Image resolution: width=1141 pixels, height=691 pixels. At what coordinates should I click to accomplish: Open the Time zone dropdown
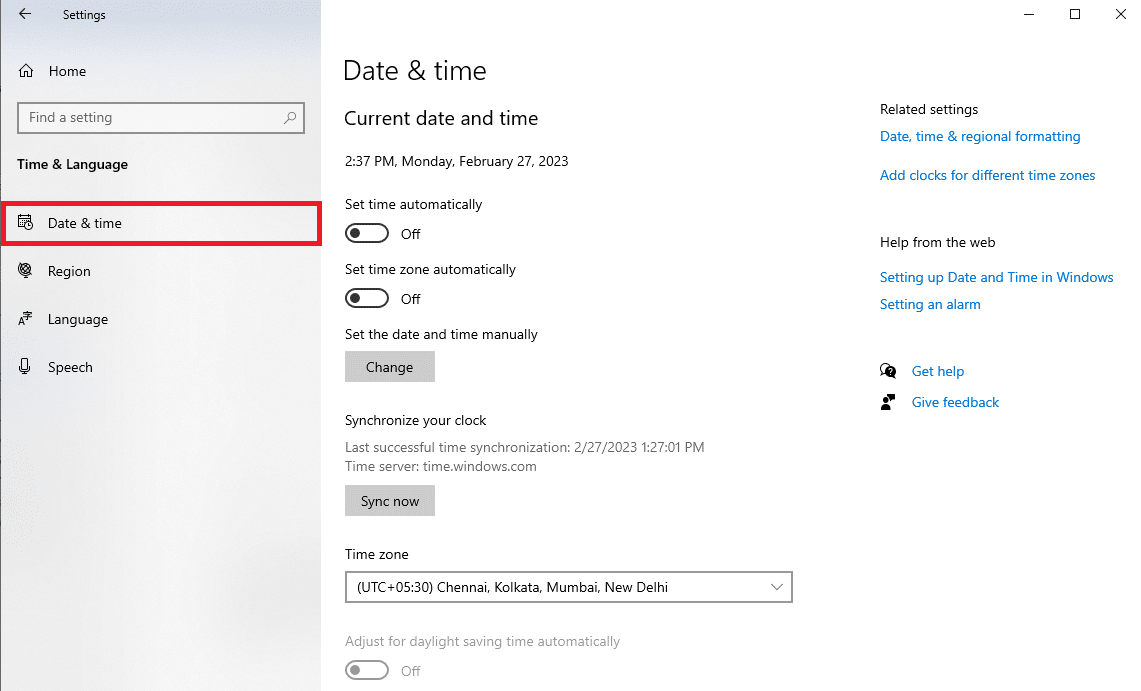tap(568, 587)
